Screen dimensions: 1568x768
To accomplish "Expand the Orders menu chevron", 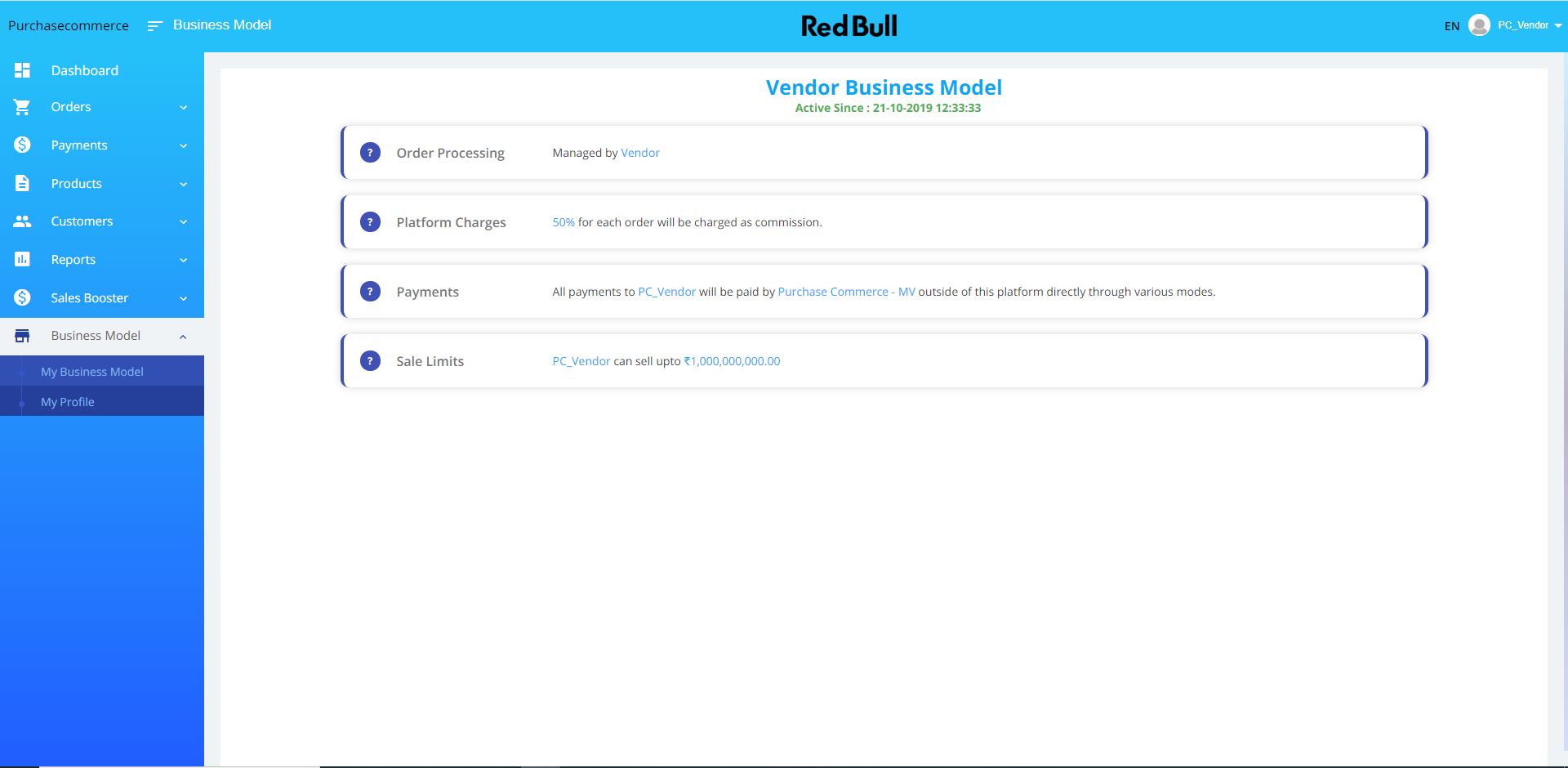I will coord(184,108).
